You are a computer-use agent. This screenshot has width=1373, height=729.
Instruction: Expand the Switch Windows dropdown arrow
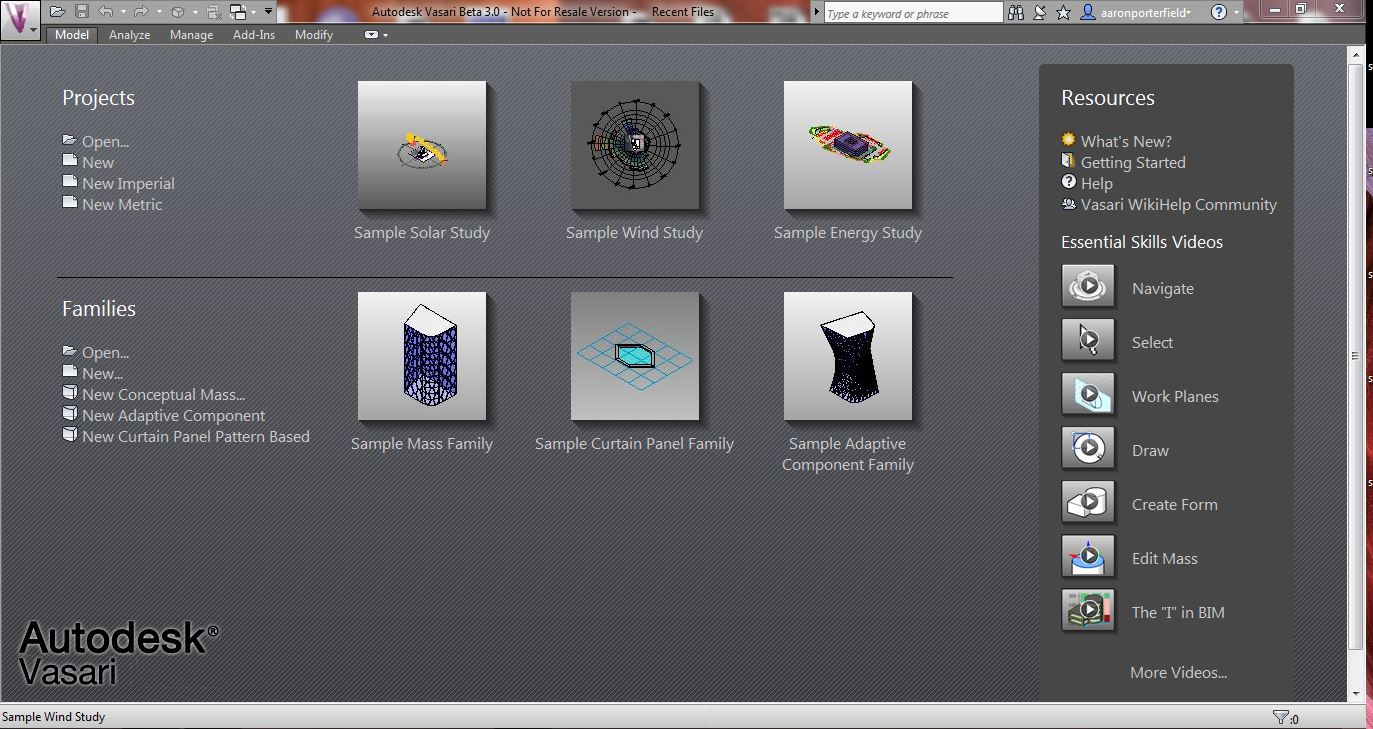pos(254,12)
